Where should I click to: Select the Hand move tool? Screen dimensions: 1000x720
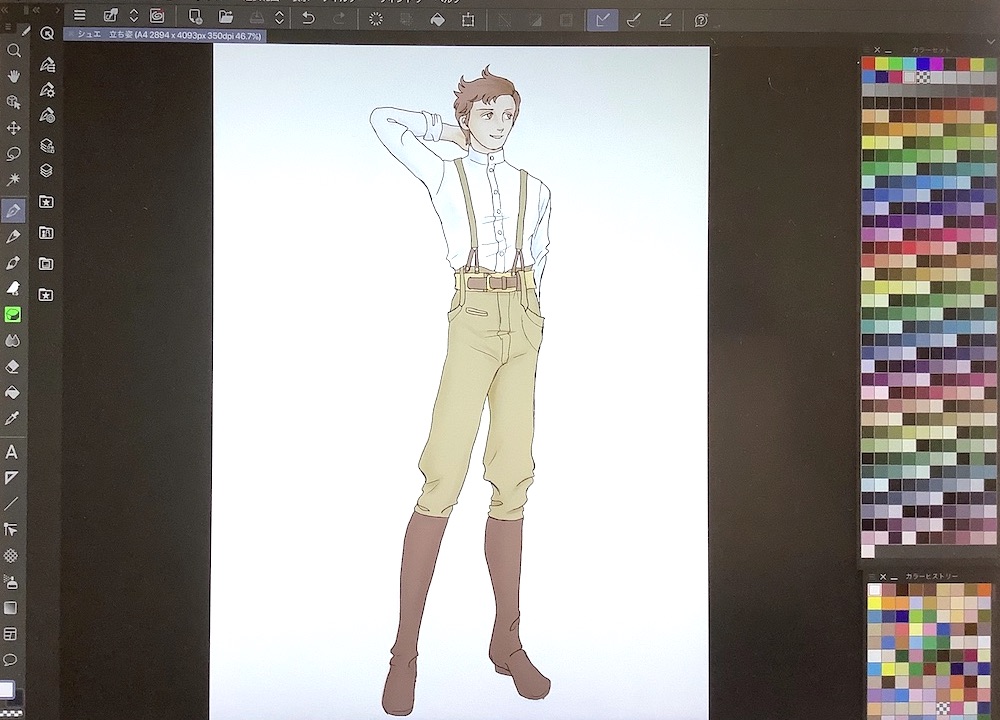click(13, 76)
